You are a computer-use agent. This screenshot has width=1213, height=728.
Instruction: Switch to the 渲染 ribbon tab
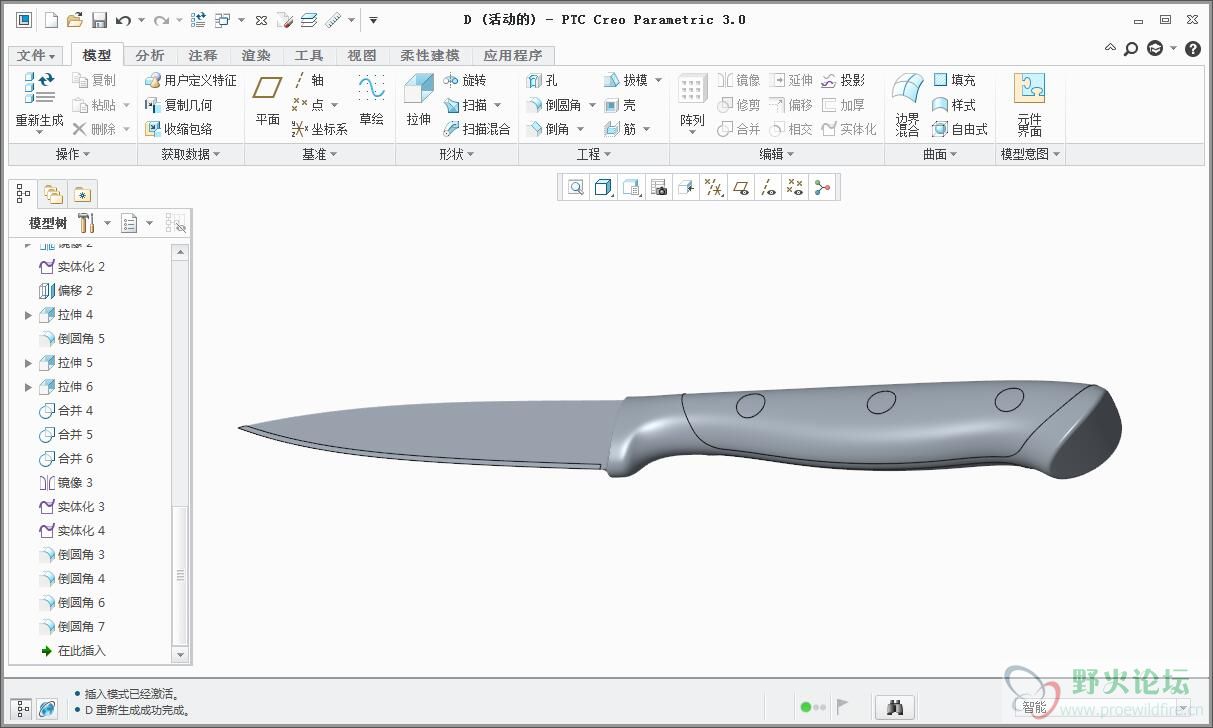[256, 56]
